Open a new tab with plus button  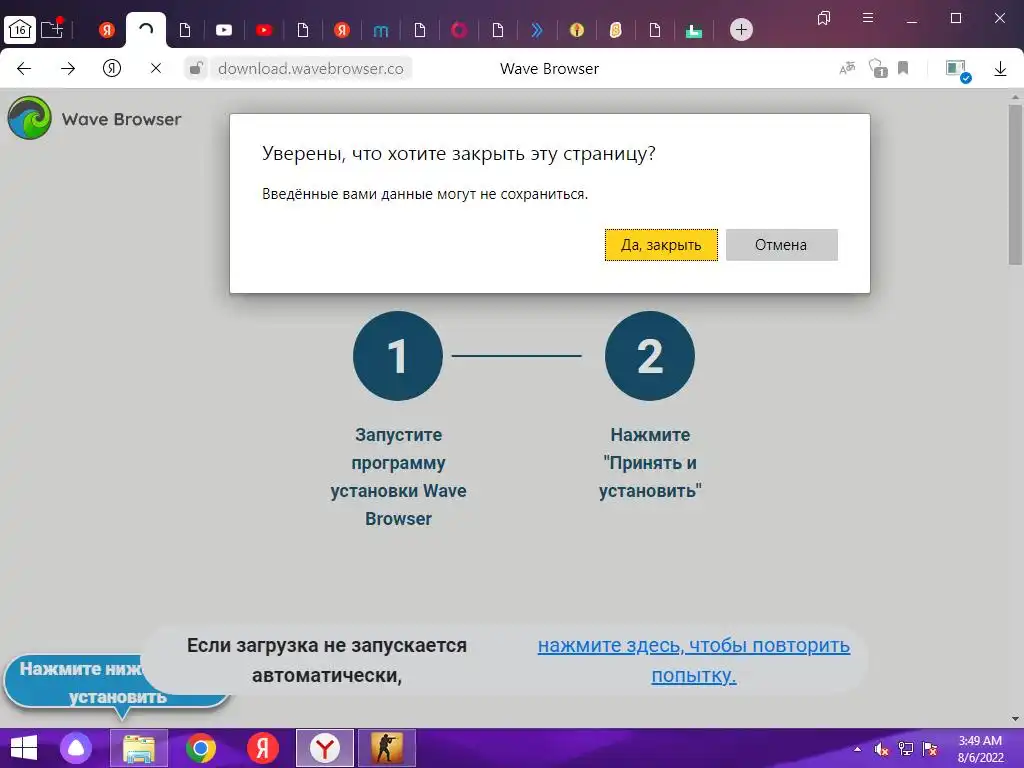click(741, 29)
